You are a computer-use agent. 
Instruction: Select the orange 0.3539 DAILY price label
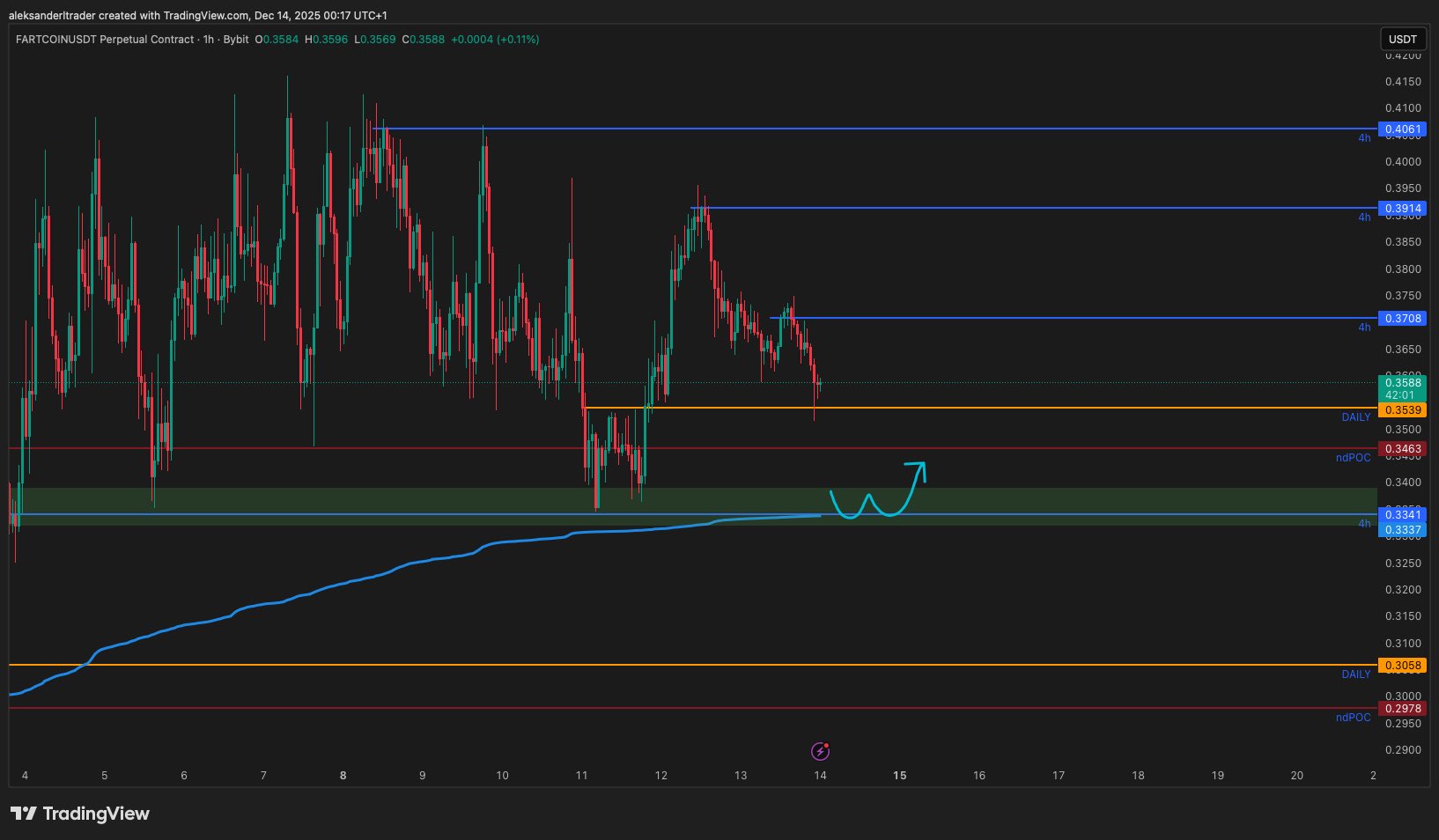[x=1402, y=410]
